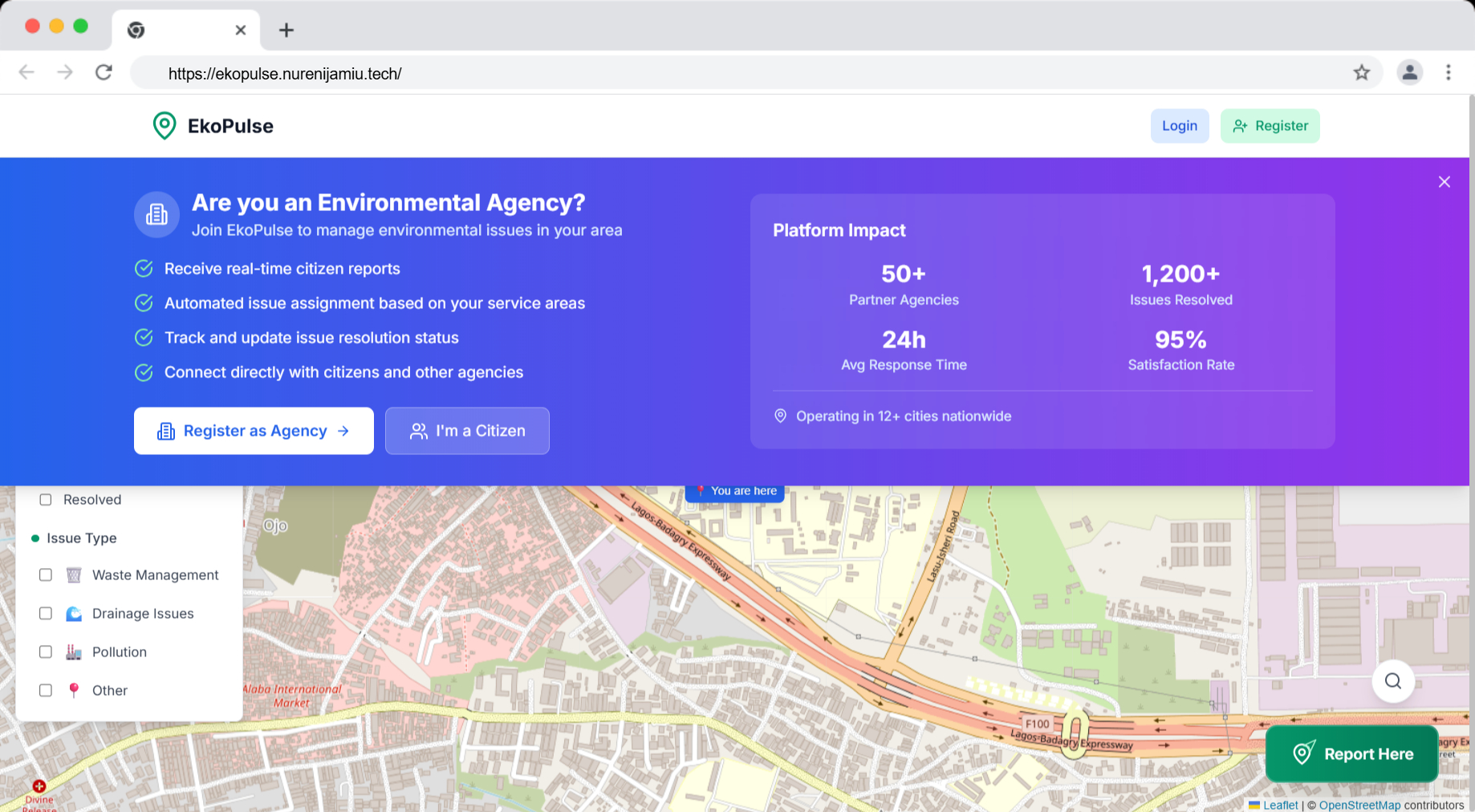
Task: Choose the I'm a Citizen button
Action: coord(467,431)
